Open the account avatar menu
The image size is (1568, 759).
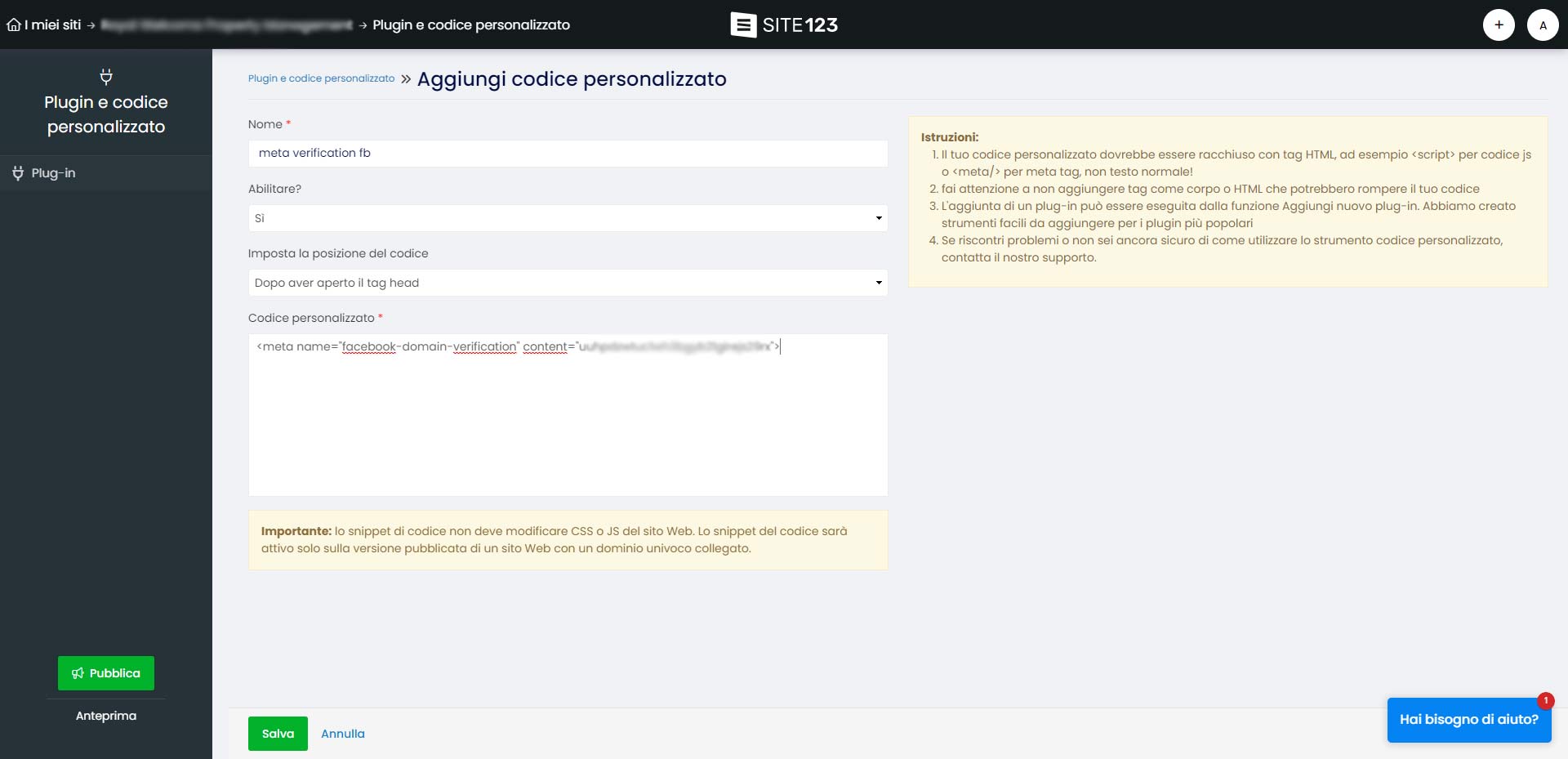coord(1543,25)
